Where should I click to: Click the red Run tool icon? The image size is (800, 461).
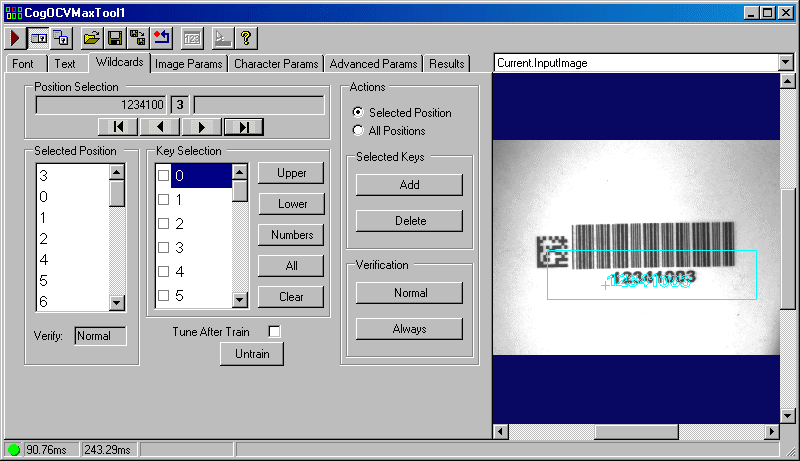(15, 38)
